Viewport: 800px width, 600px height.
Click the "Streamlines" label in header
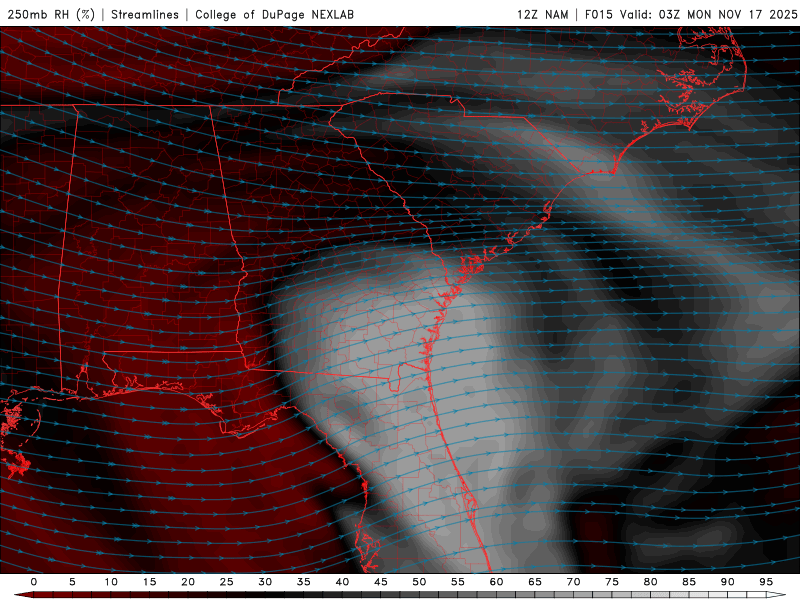click(x=145, y=14)
